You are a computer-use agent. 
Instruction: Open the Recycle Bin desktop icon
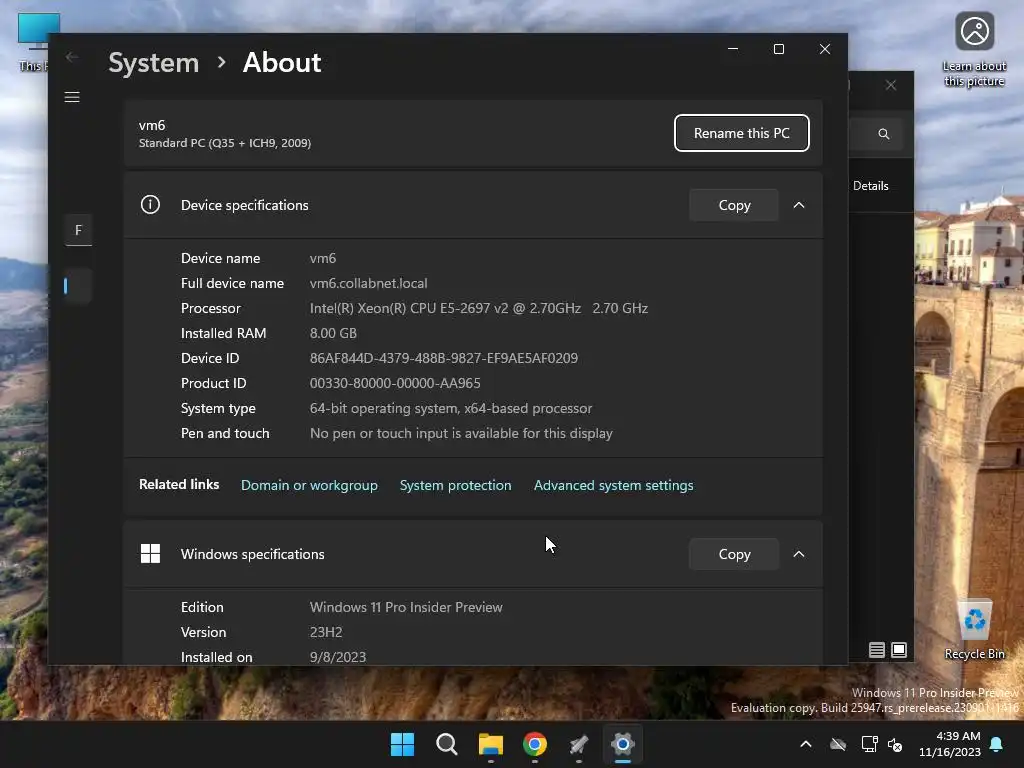[974, 630]
